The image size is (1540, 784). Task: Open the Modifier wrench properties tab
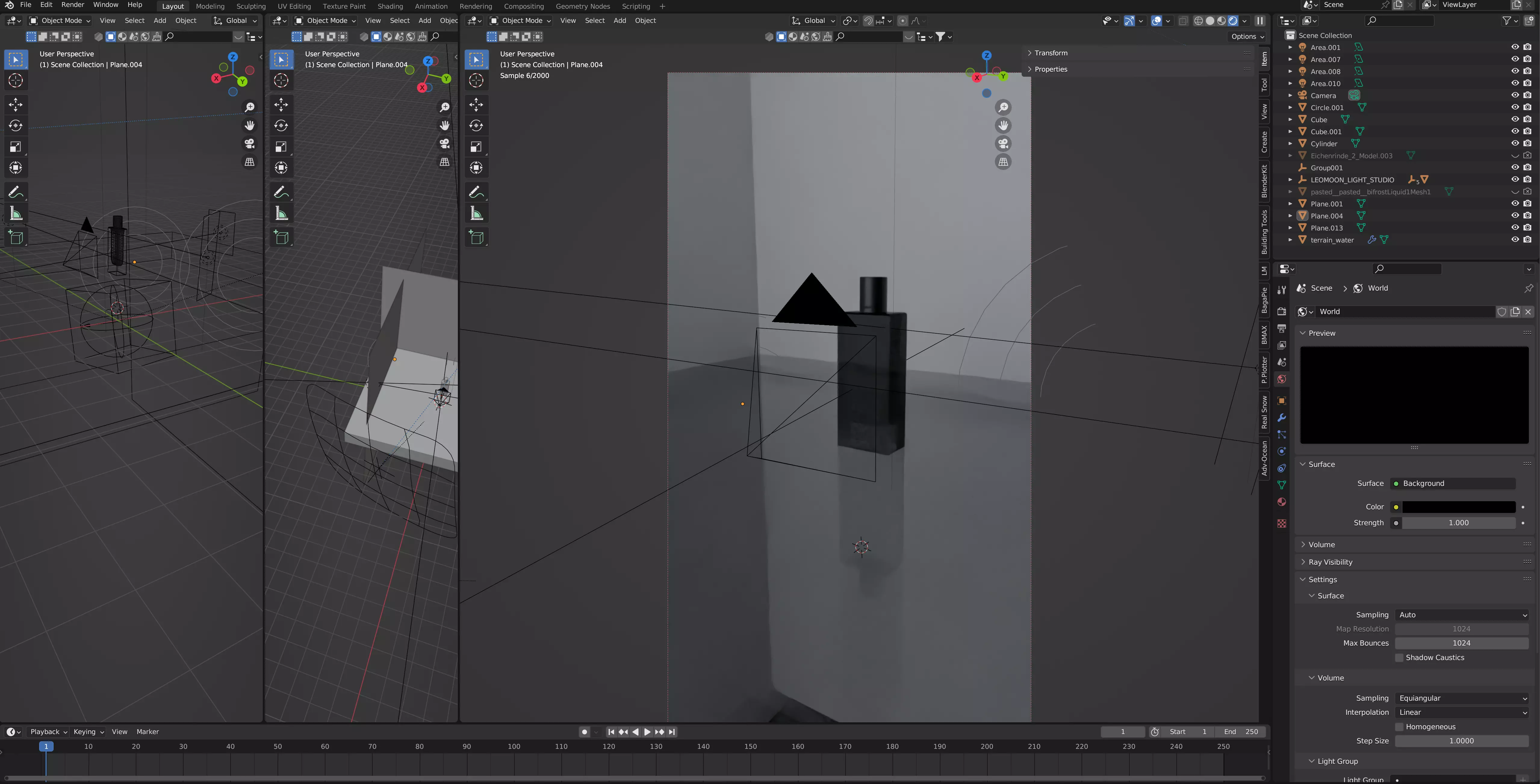pos(1281,418)
